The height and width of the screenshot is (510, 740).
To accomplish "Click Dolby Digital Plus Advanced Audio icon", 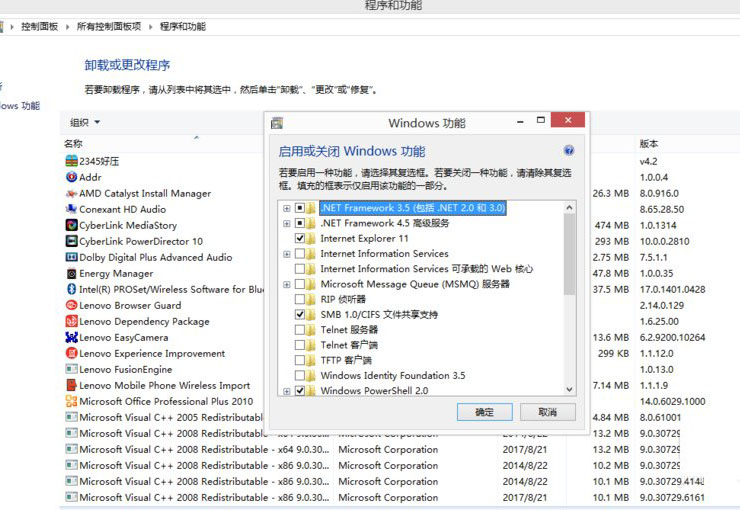I will coord(71,257).
